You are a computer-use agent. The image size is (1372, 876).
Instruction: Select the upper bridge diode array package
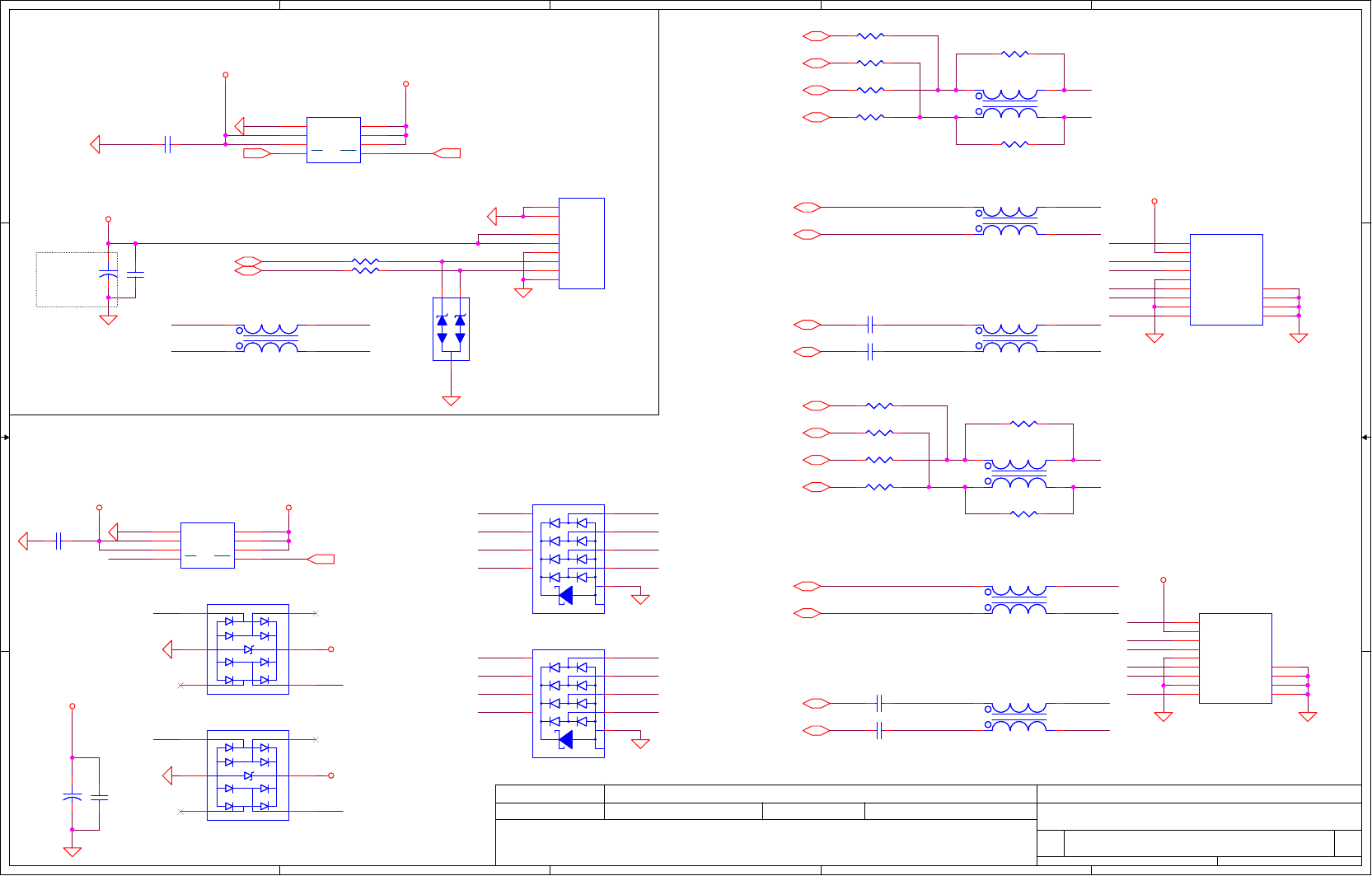click(248, 649)
